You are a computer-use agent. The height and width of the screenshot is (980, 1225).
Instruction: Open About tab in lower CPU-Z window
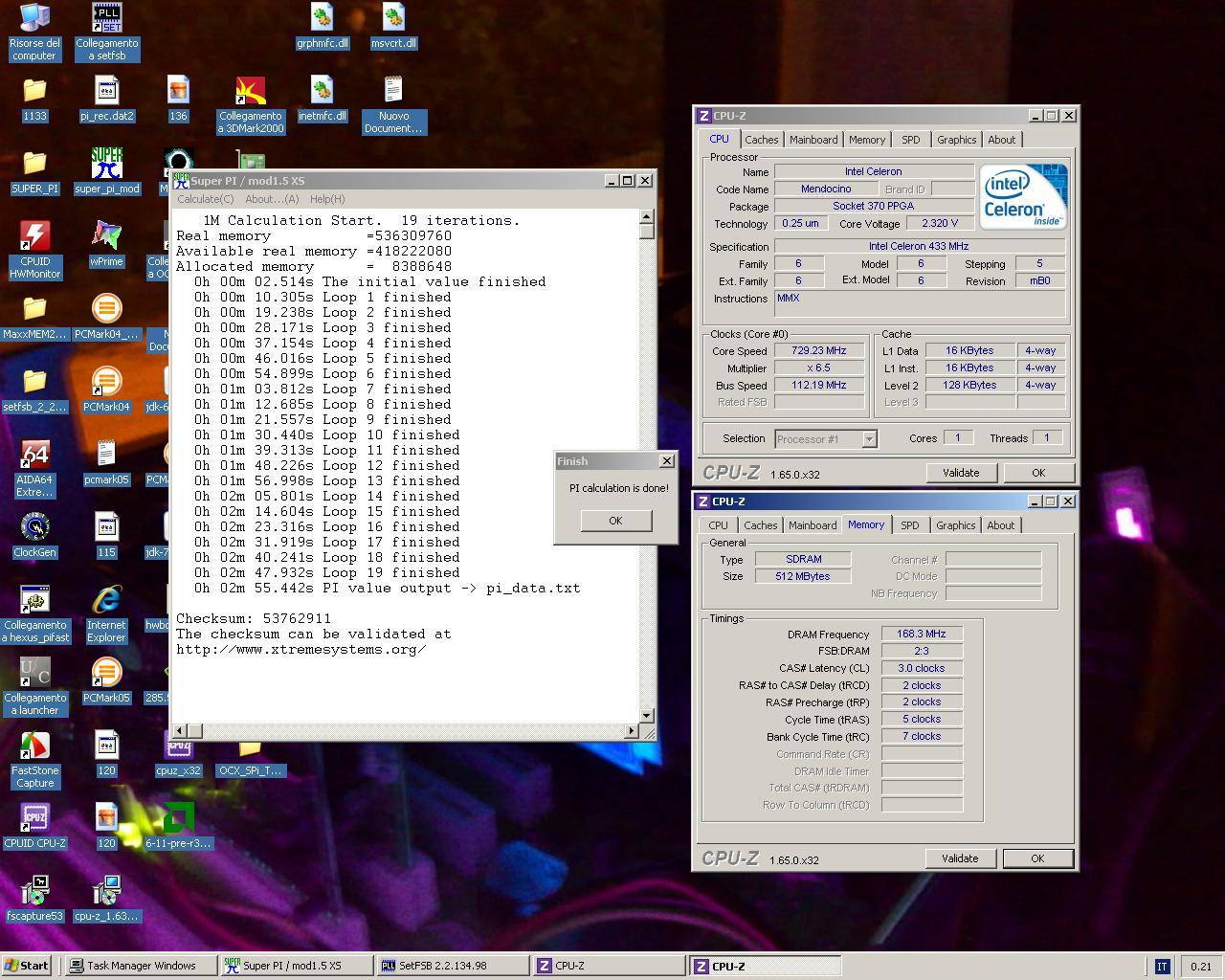tap(1001, 525)
